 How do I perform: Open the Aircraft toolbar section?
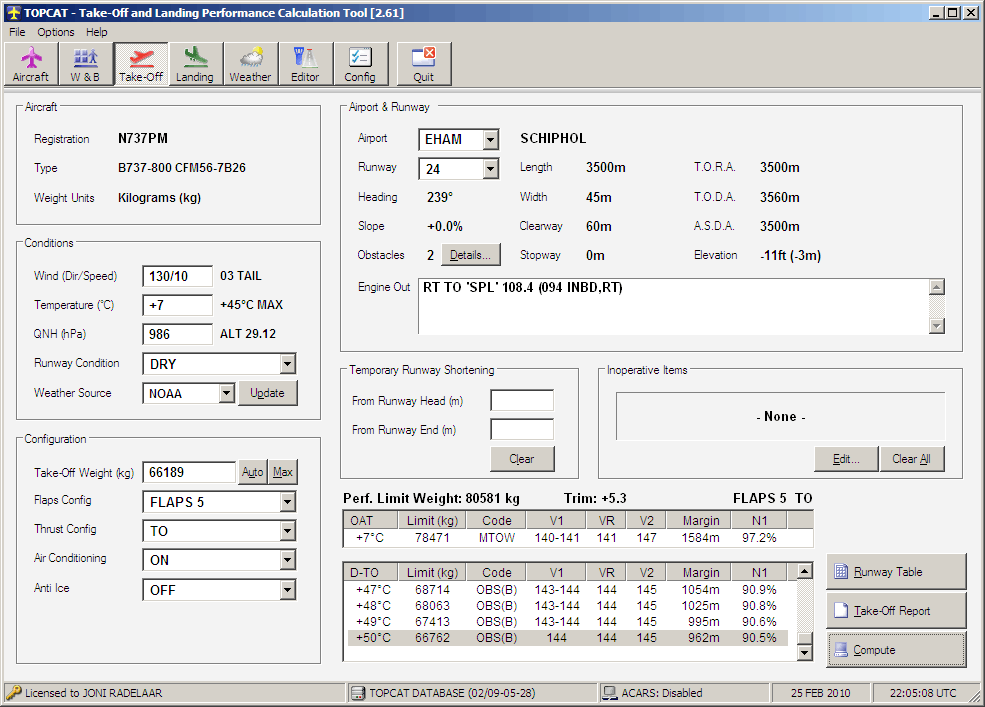30,64
